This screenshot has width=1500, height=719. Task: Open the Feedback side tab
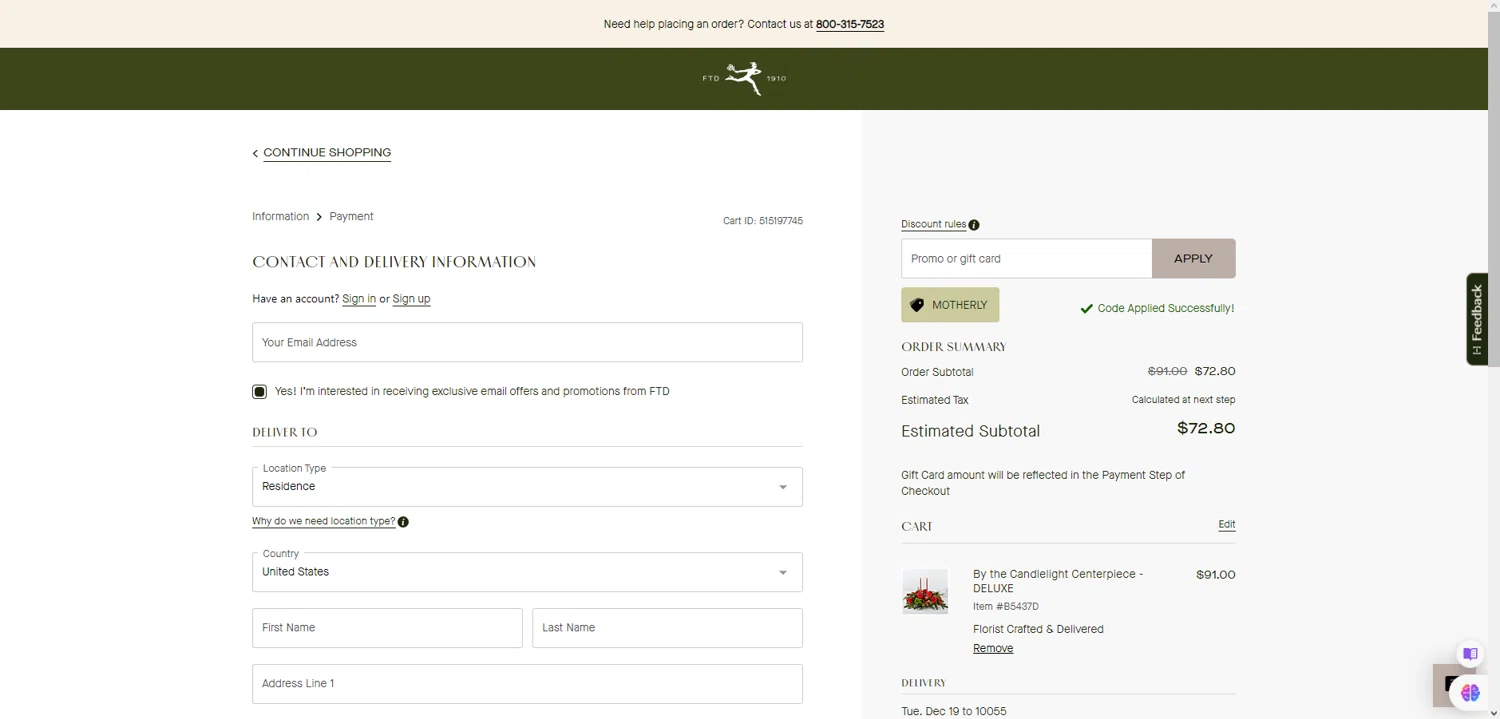[x=1477, y=319]
